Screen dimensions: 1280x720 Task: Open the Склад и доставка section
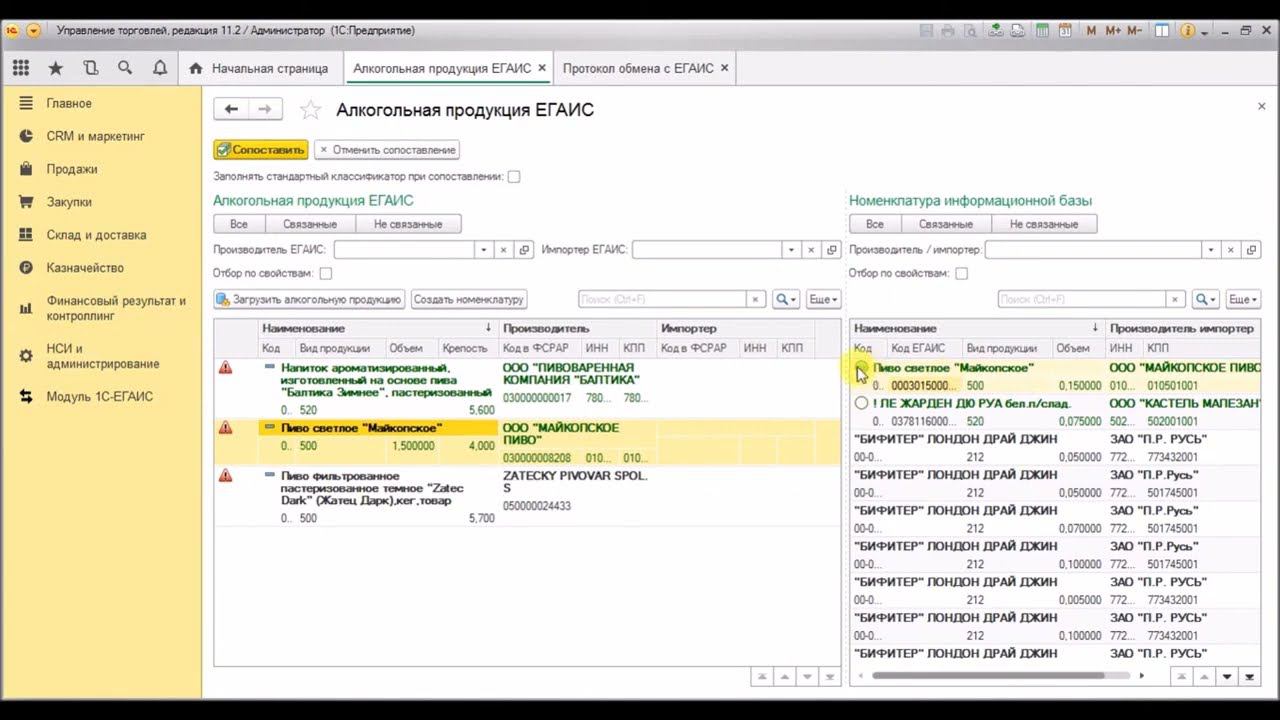point(96,235)
